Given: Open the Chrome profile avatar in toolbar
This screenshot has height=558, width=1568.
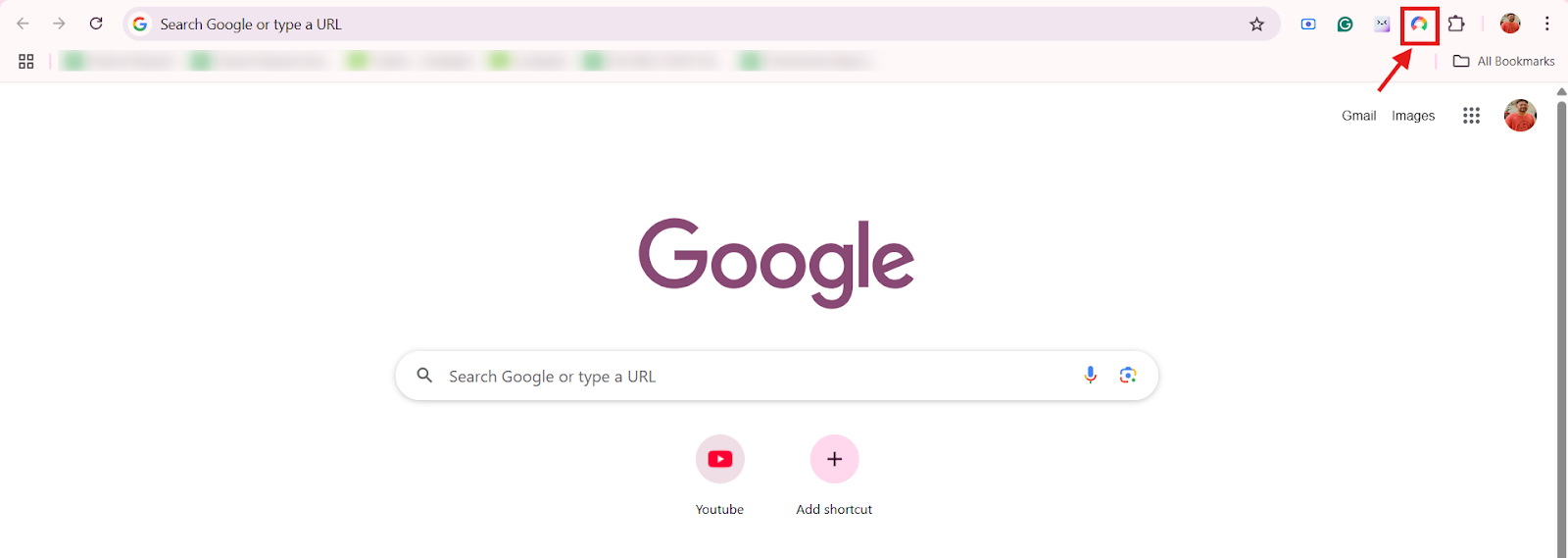Looking at the screenshot, I should coord(1510,24).
